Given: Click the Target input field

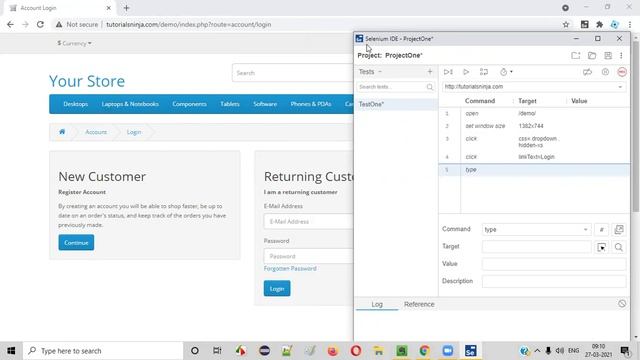Looking at the screenshot, I should [536, 247].
